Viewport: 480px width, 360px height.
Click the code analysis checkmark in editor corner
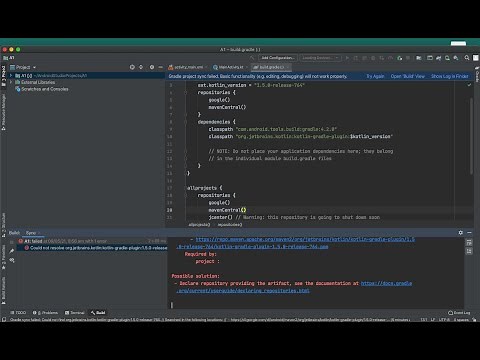click(469, 85)
